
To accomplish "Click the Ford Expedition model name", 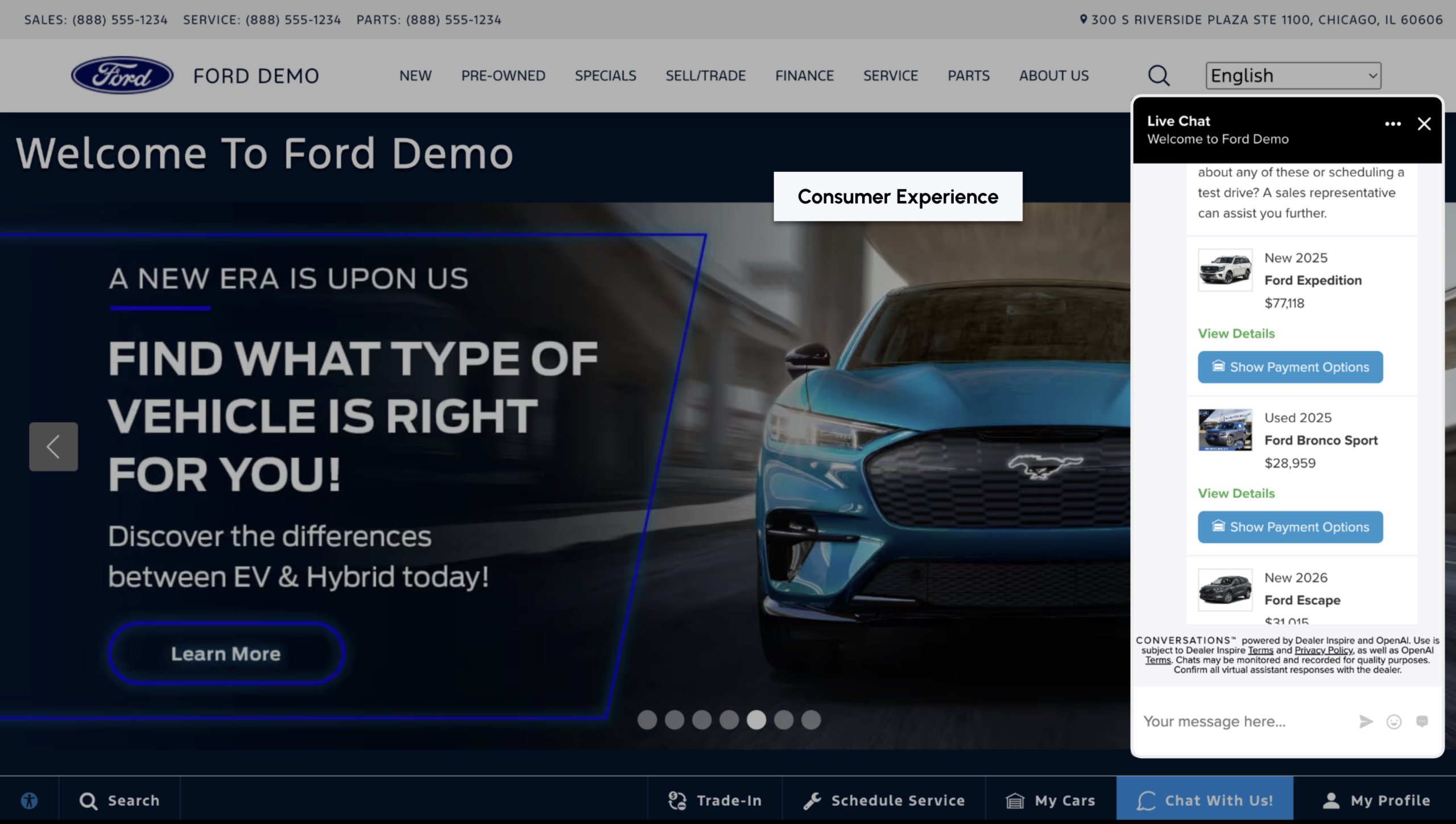I will pos(1313,281).
